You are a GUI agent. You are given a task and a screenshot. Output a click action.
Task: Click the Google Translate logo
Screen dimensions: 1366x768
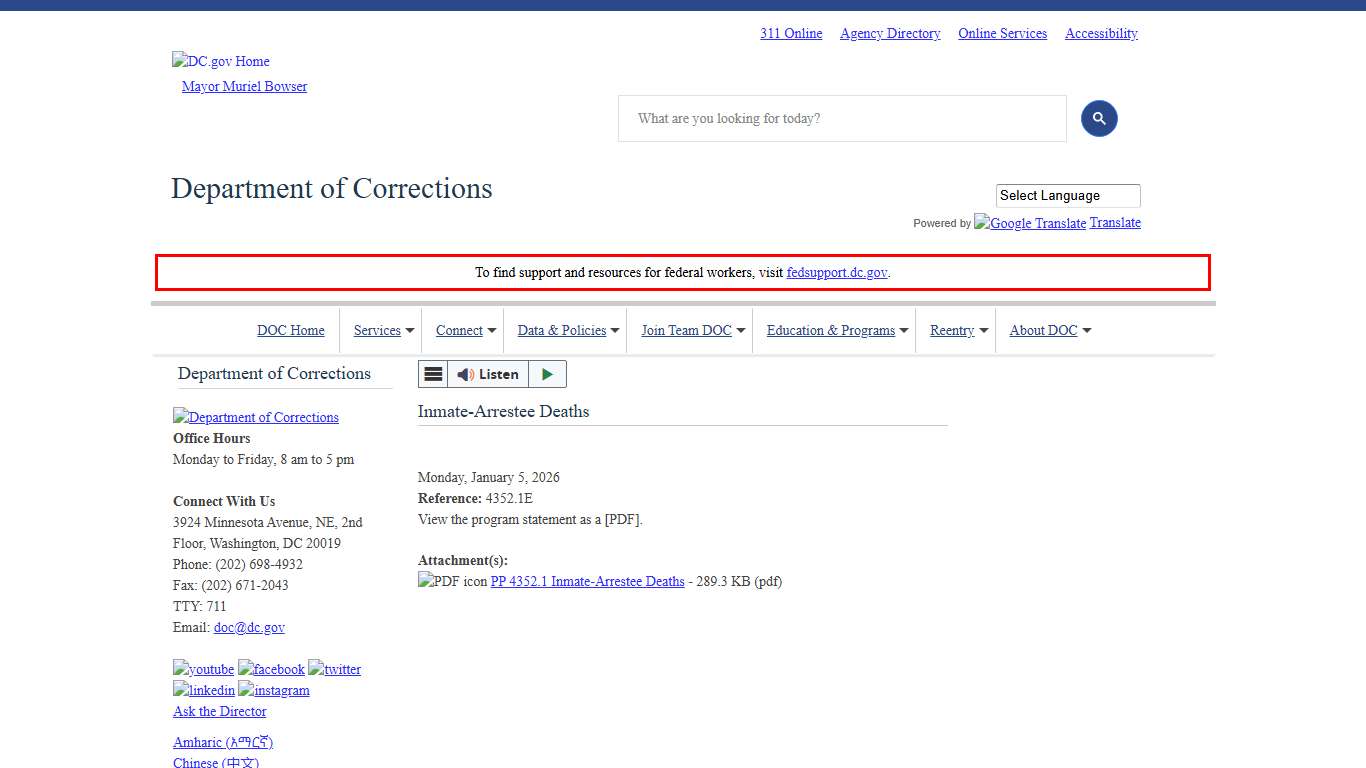1030,223
